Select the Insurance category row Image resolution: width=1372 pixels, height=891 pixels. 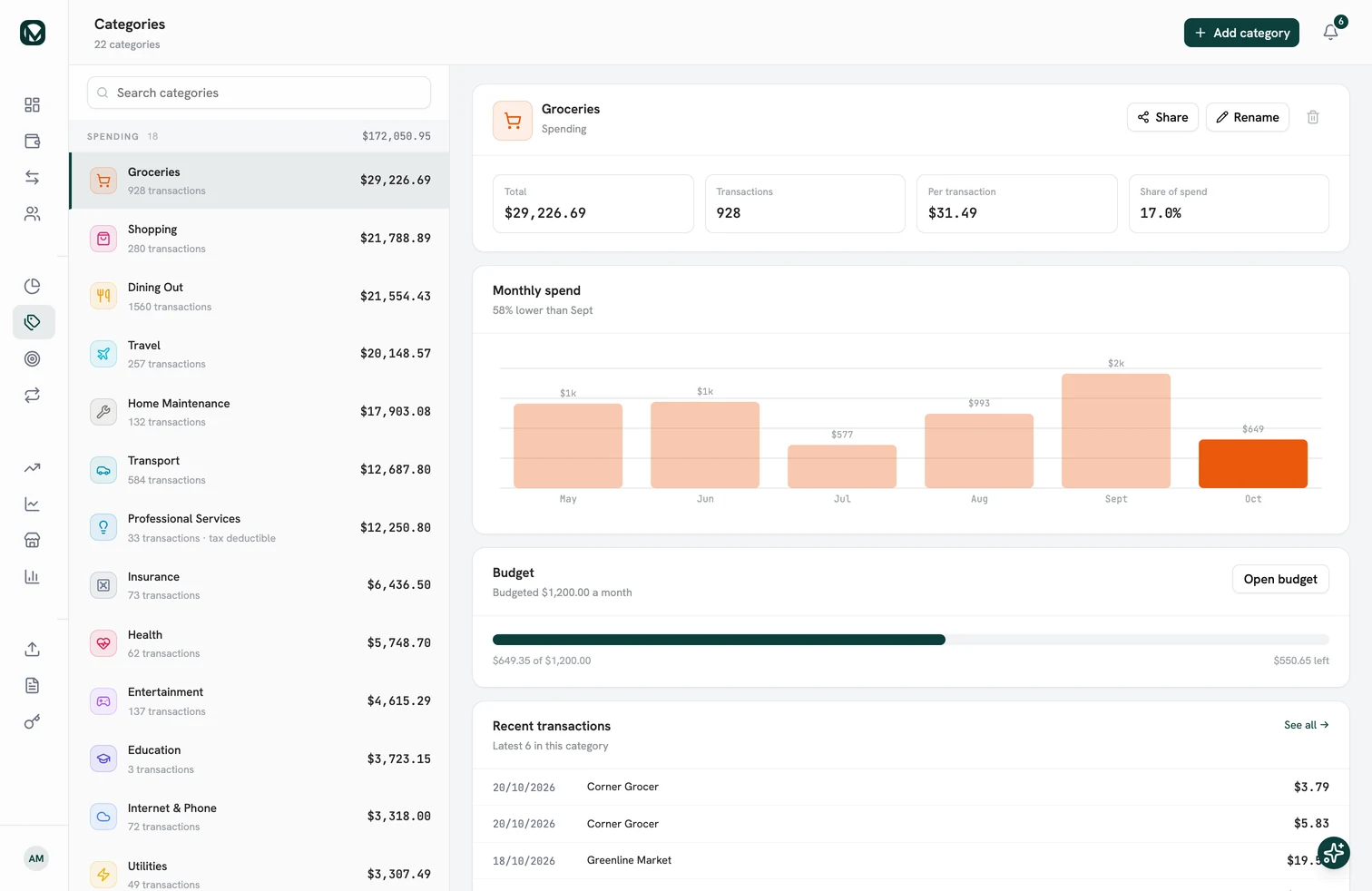pos(260,585)
